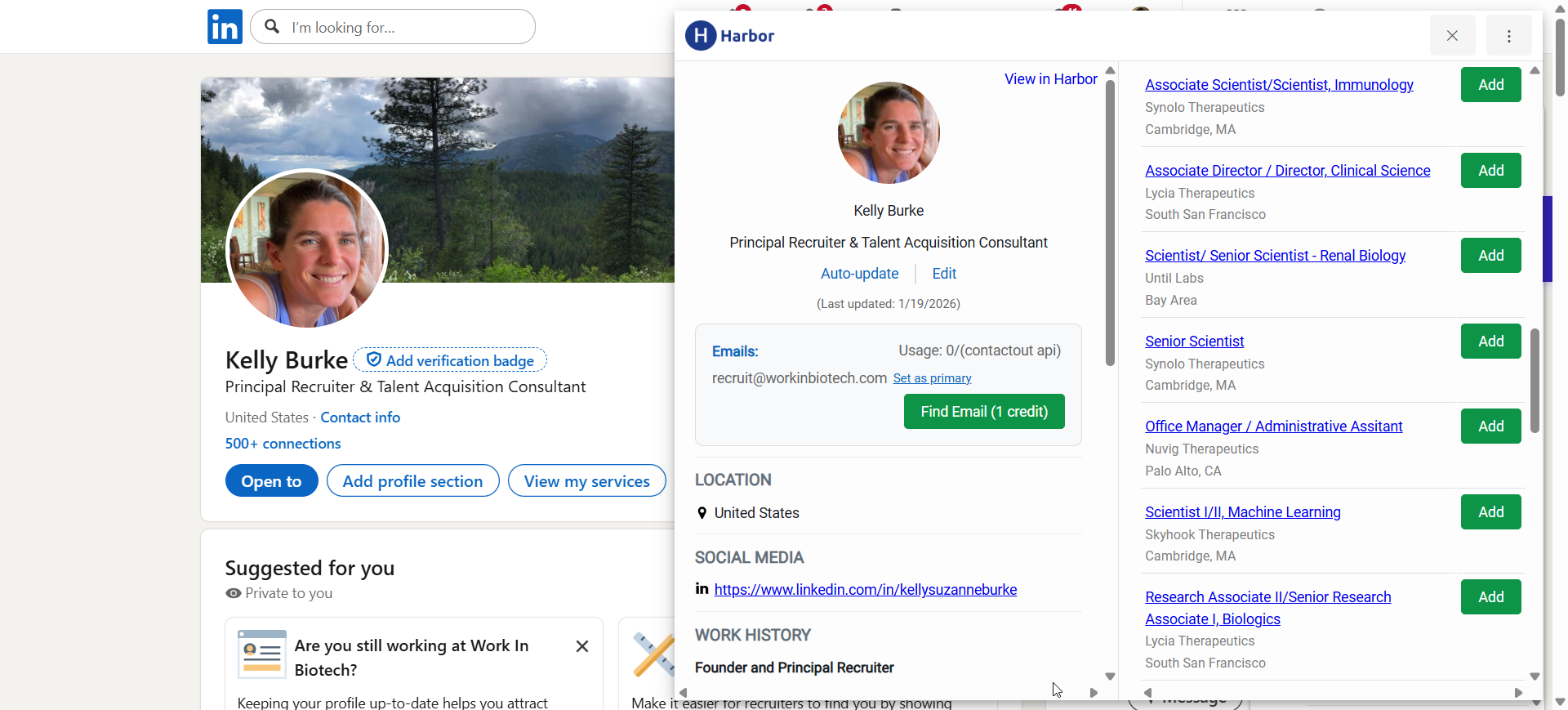Close the Harbor panel with X
The width and height of the screenshot is (1568, 710).
tap(1452, 36)
